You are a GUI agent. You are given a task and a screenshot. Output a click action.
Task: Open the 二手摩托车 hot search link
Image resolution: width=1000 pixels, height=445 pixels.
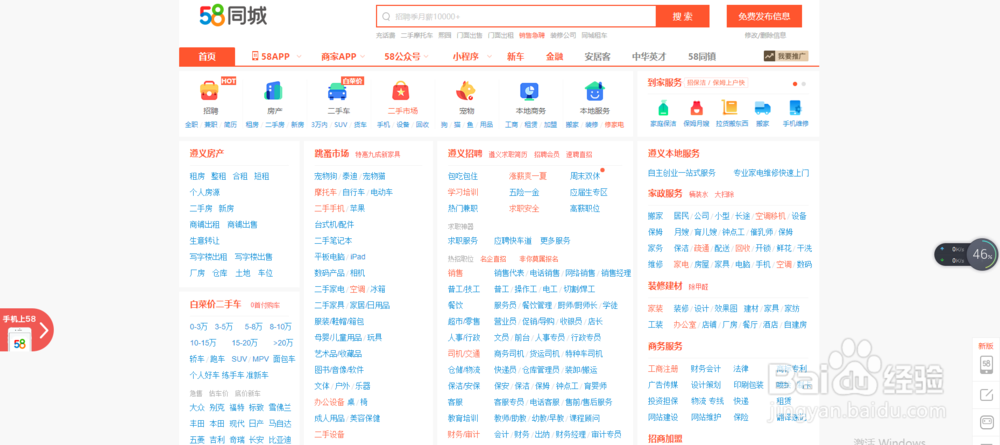(x=416, y=36)
